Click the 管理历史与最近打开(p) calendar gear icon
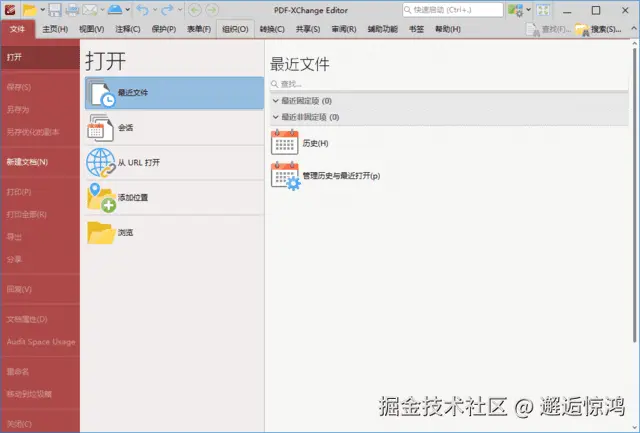 pyautogui.click(x=286, y=175)
